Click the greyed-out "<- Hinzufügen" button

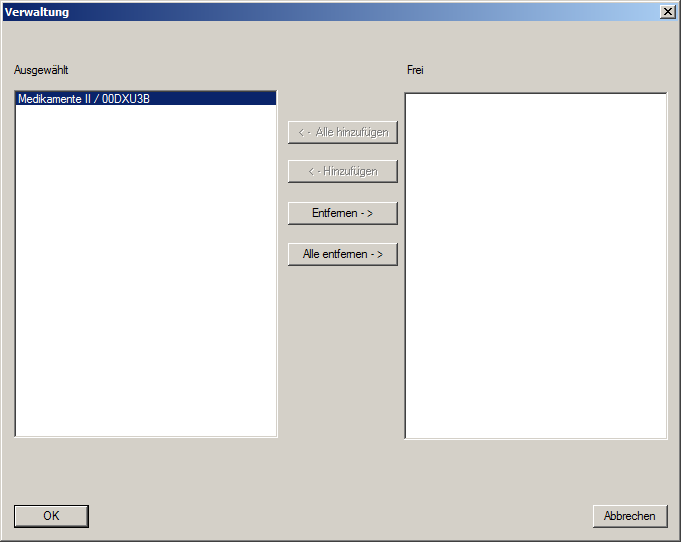pos(342,171)
